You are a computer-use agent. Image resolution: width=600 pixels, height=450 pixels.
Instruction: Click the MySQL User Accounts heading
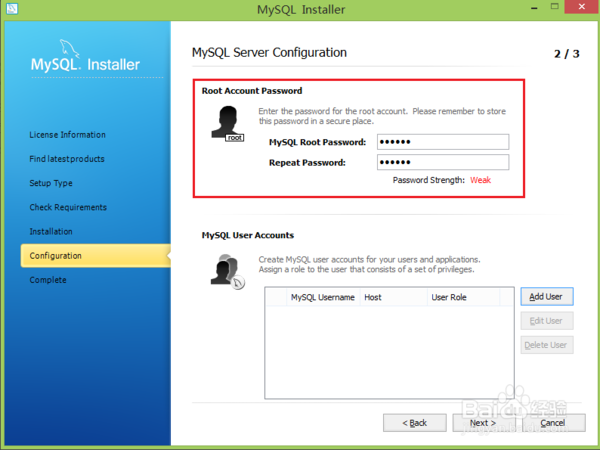coord(248,235)
